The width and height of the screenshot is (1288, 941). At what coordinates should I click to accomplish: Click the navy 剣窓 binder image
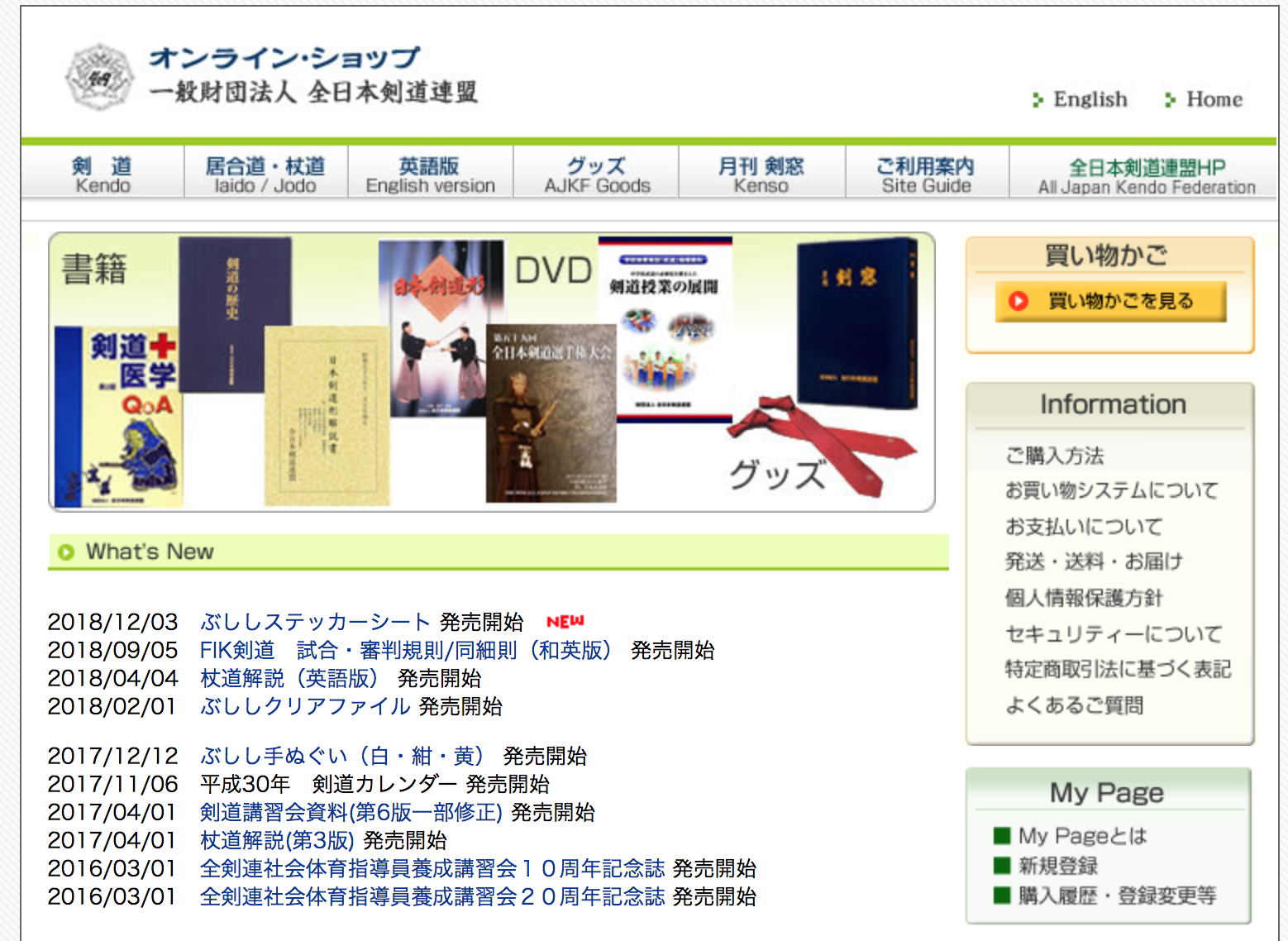click(856, 322)
